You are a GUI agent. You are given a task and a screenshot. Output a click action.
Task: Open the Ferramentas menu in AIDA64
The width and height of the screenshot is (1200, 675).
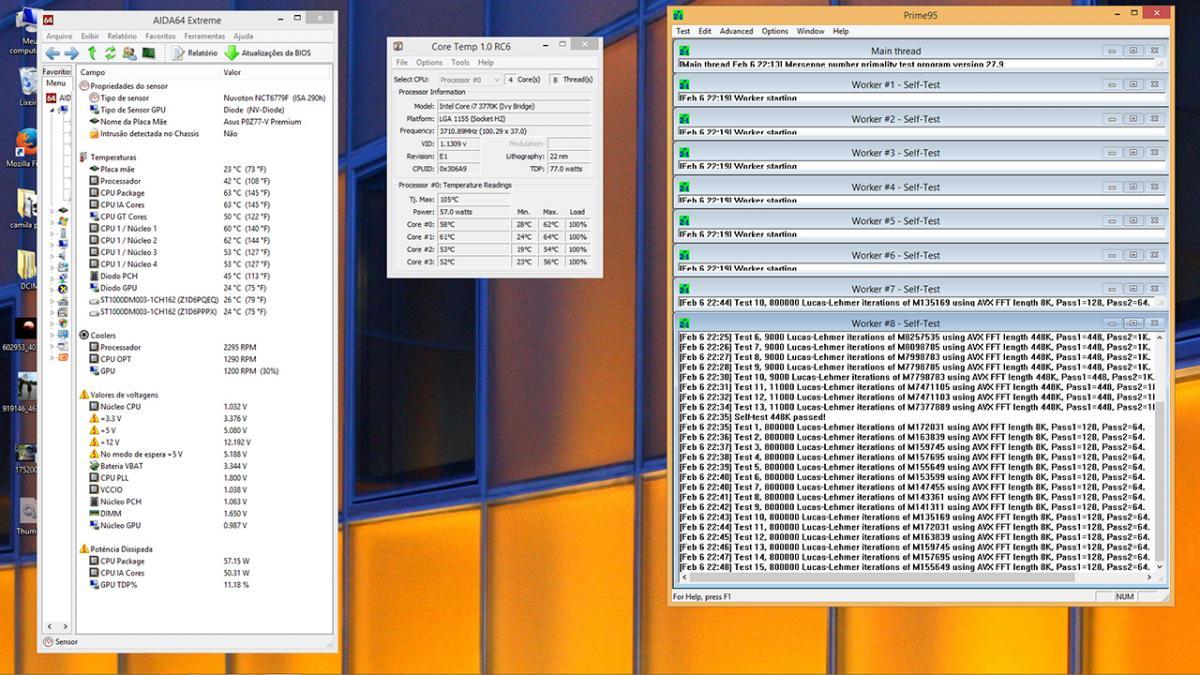[x=204, y=36]
